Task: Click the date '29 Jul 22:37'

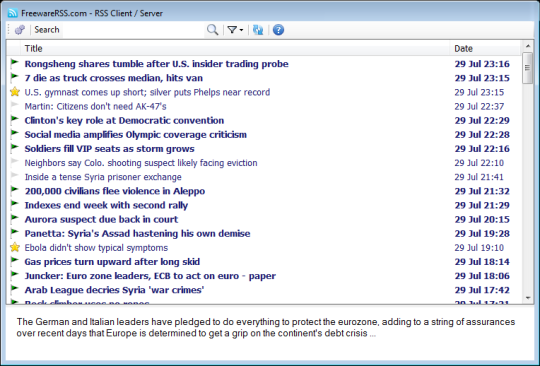Action: 479,106
